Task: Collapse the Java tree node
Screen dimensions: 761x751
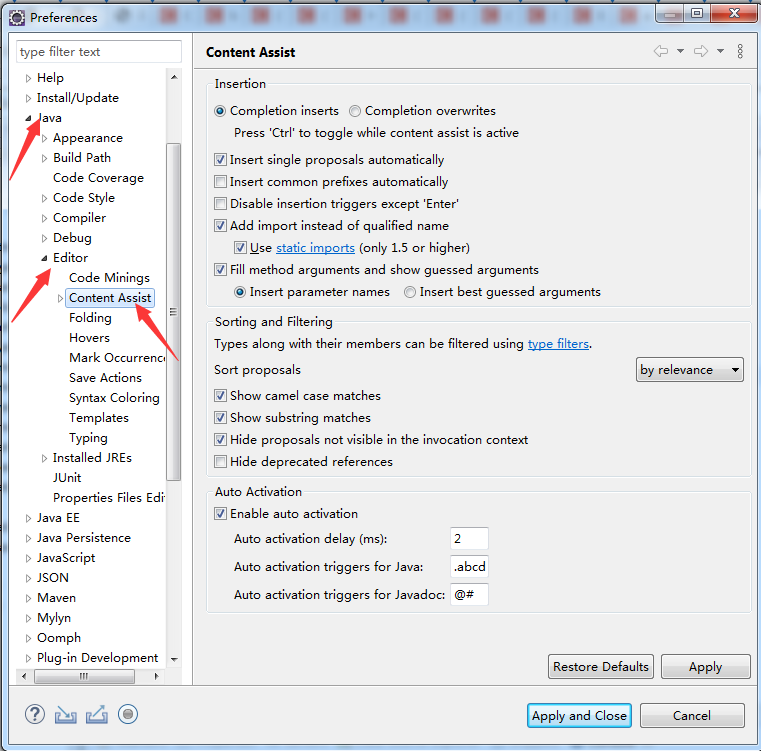Action: coord(28,118)
